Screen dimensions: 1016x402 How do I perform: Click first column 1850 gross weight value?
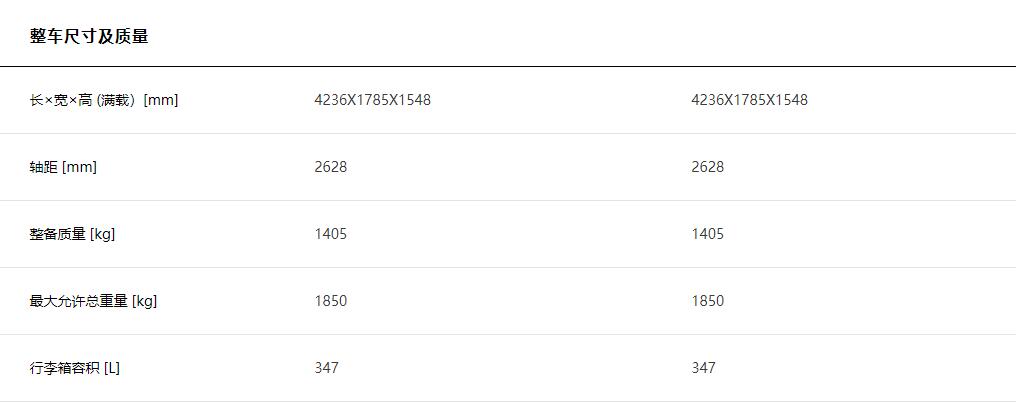[330, 301]
